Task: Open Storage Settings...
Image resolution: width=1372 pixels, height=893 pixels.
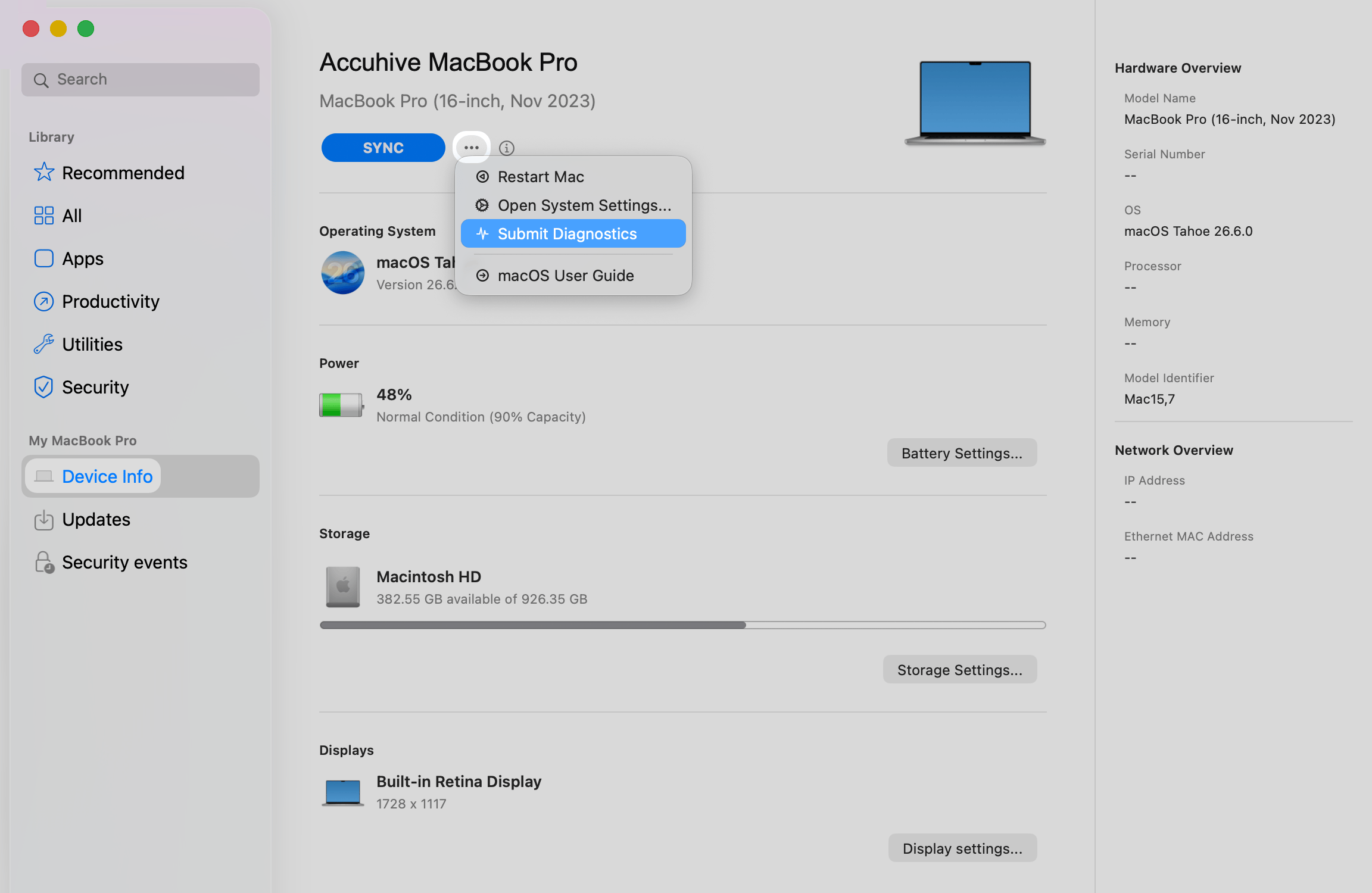Action: click(960, 670)
